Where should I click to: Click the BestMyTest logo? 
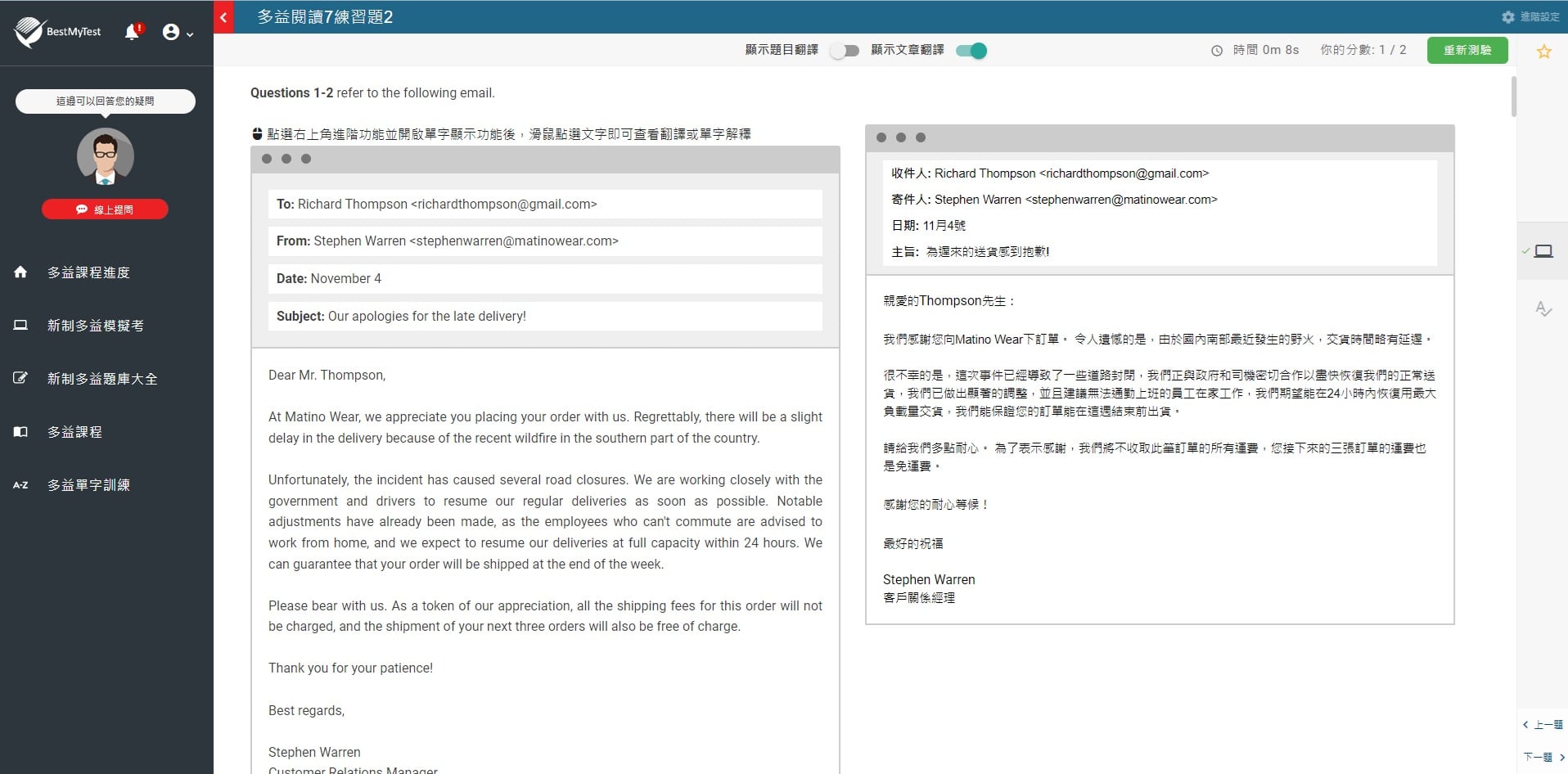click(x=57, y=32)
